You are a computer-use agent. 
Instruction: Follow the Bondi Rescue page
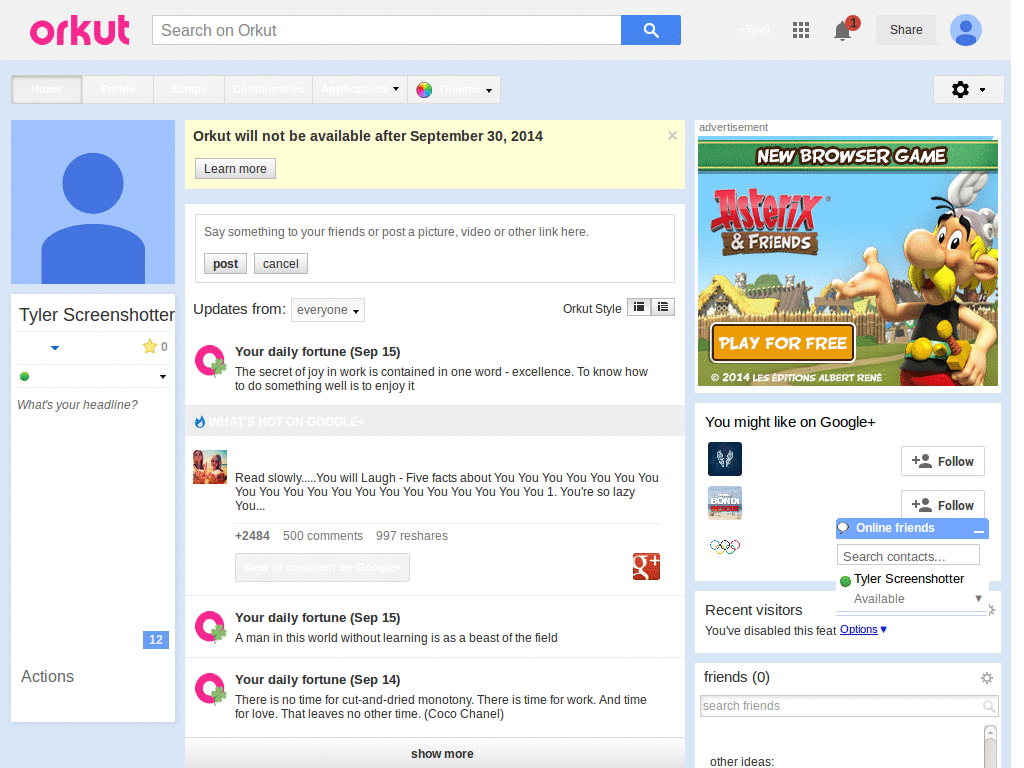[942, 505]
